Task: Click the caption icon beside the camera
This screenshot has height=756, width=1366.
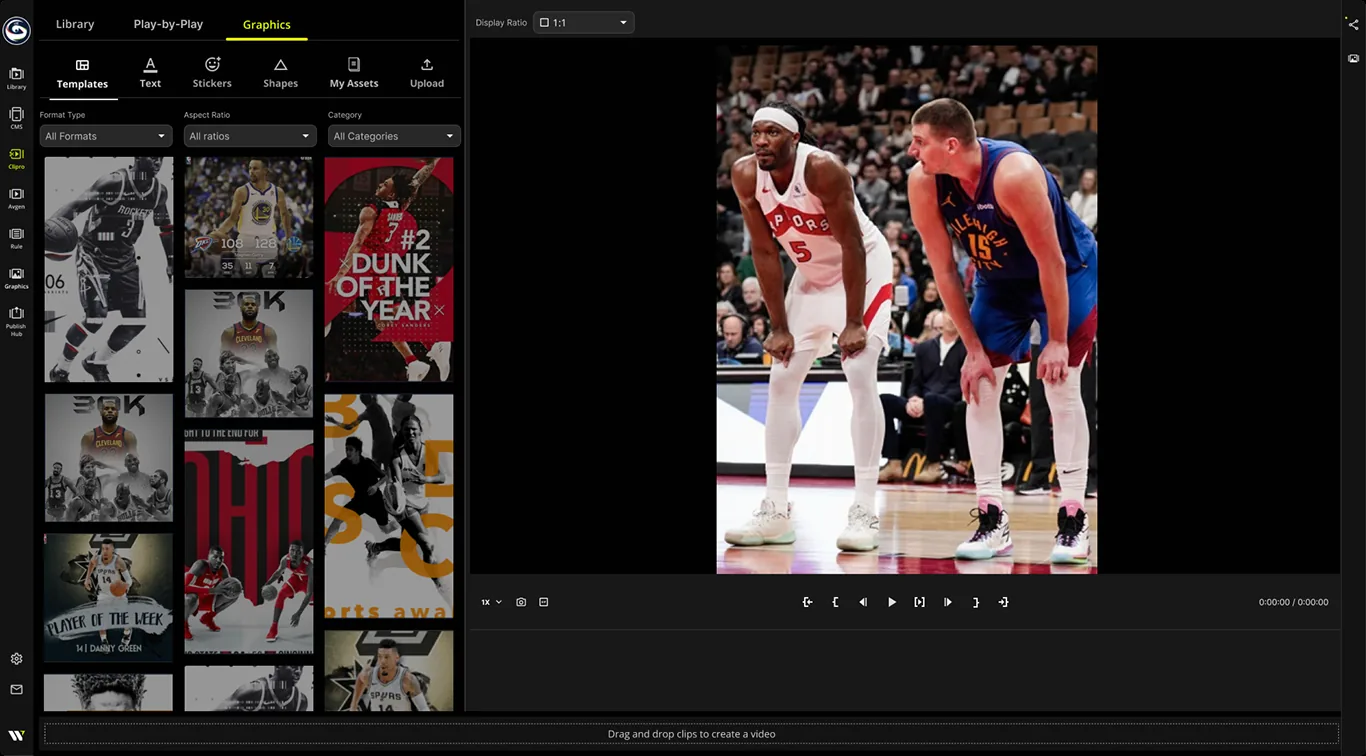Action: (544, 602)
